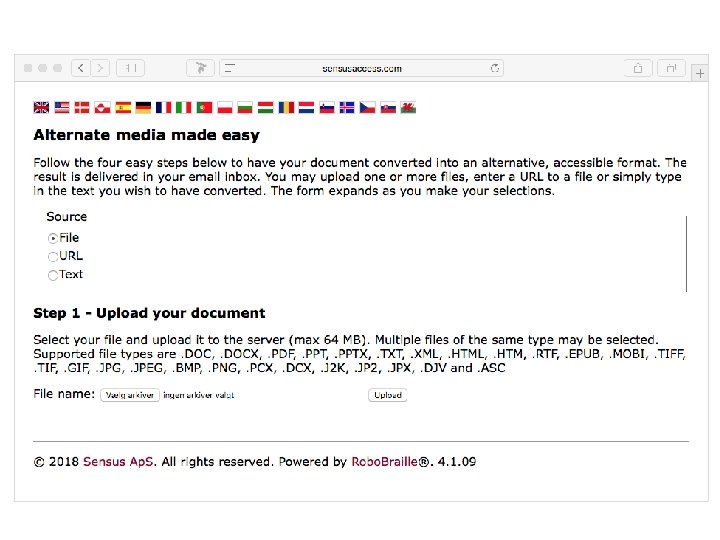720x540 pixels.
Task: Switch language with the UK flag icon
Action: click(41, 107)
